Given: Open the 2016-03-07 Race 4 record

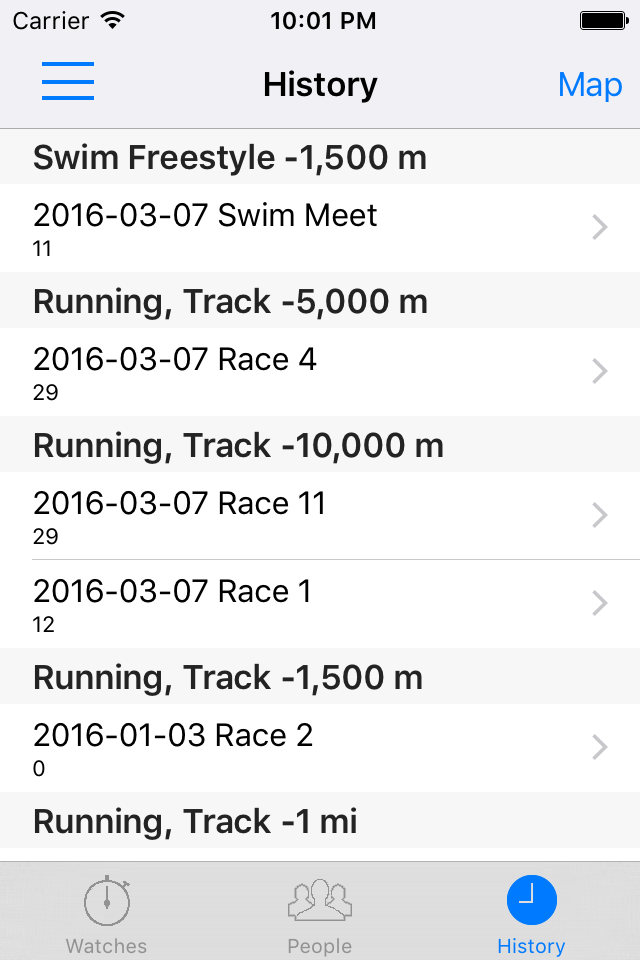Looking at the screenshot, I should pos(320,372).
